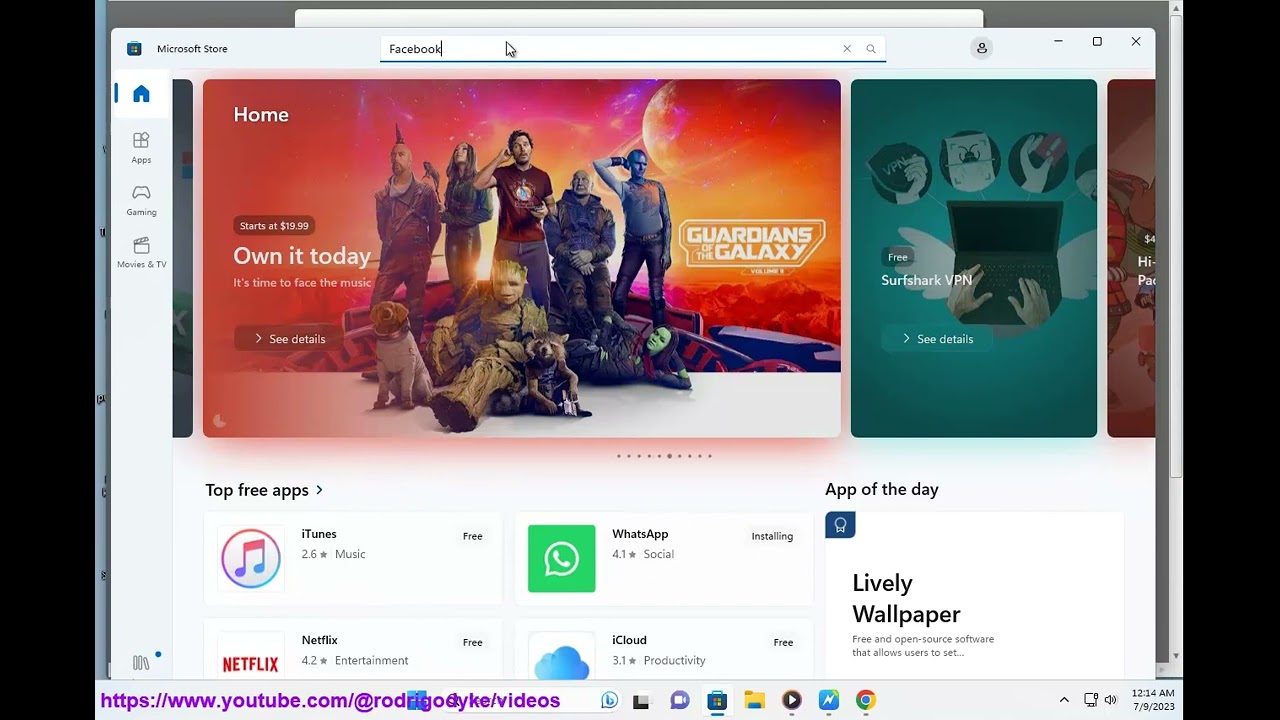
Task: Open the Apps section in sidebar
Action: click(141, 148)
